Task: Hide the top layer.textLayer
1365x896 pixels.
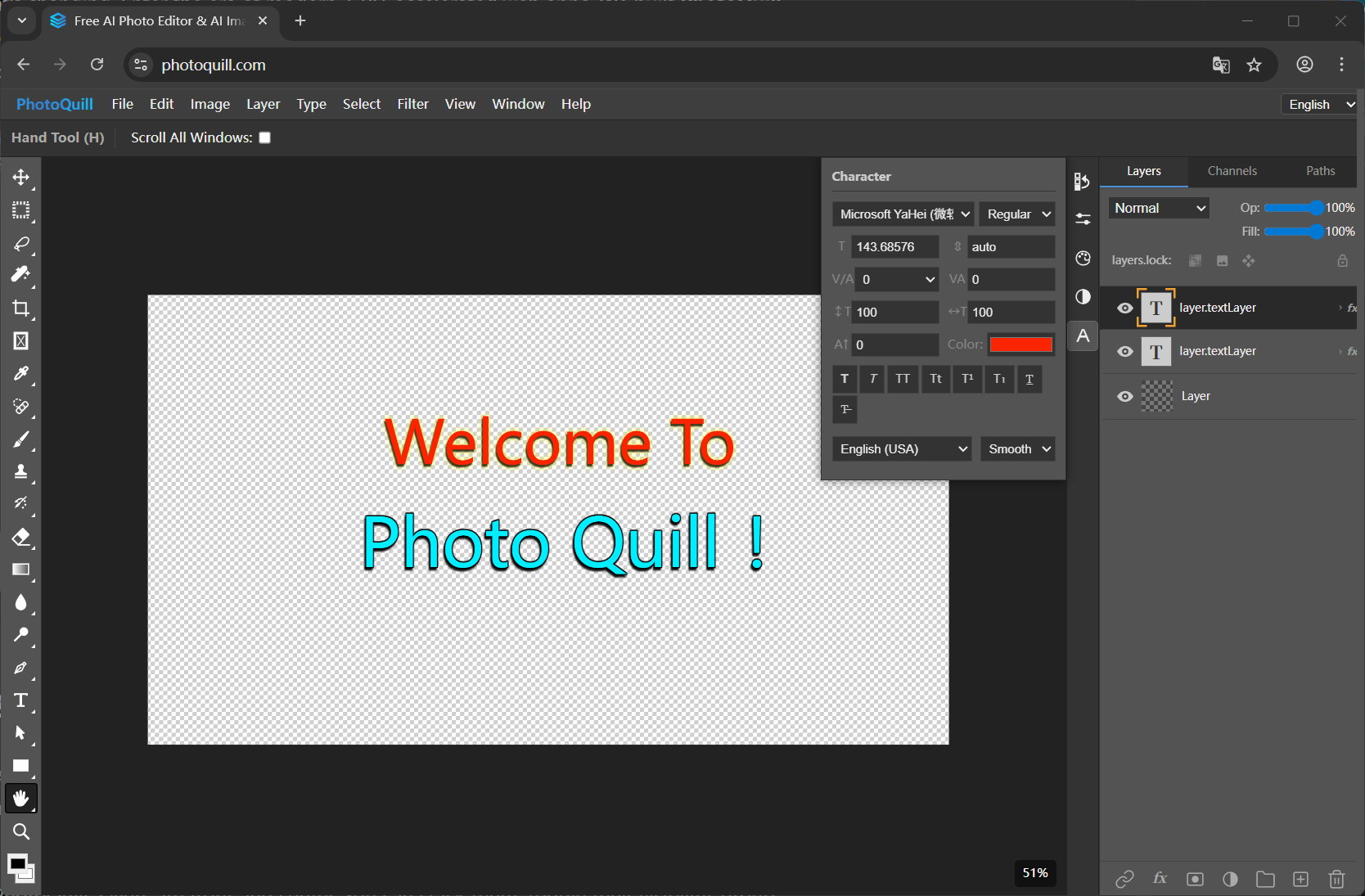Action: coord(1125,308)
